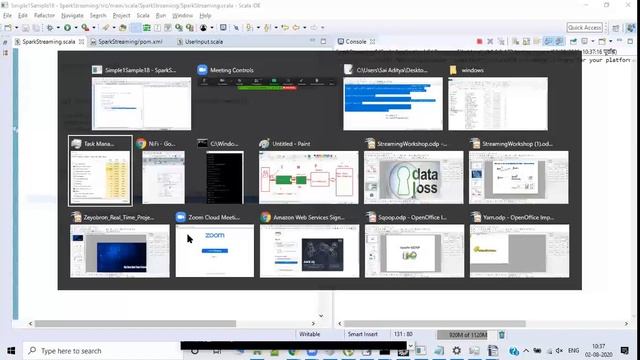Open the Run configurations dropdown arrow
The width and height of the screenshot is (640, 360).
[76, 28]
